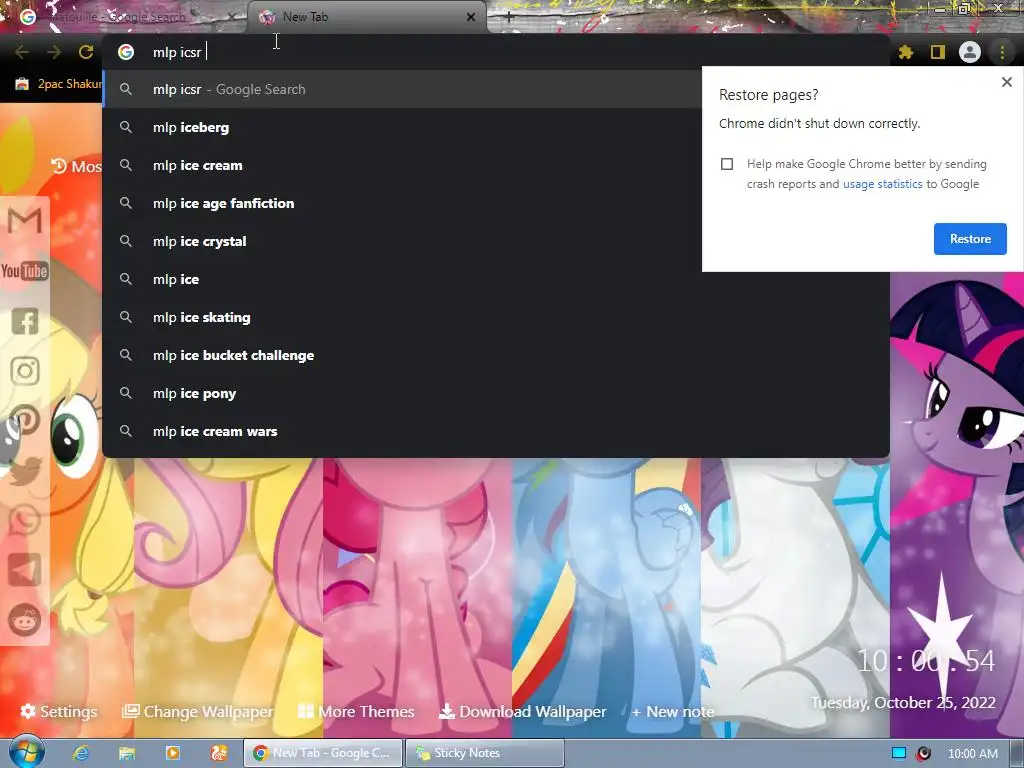The height and width of the screenshot is (768, 1024).
Task: Reload the page with refresh icon
Action: pyautogui.click(x=86, y=52)
